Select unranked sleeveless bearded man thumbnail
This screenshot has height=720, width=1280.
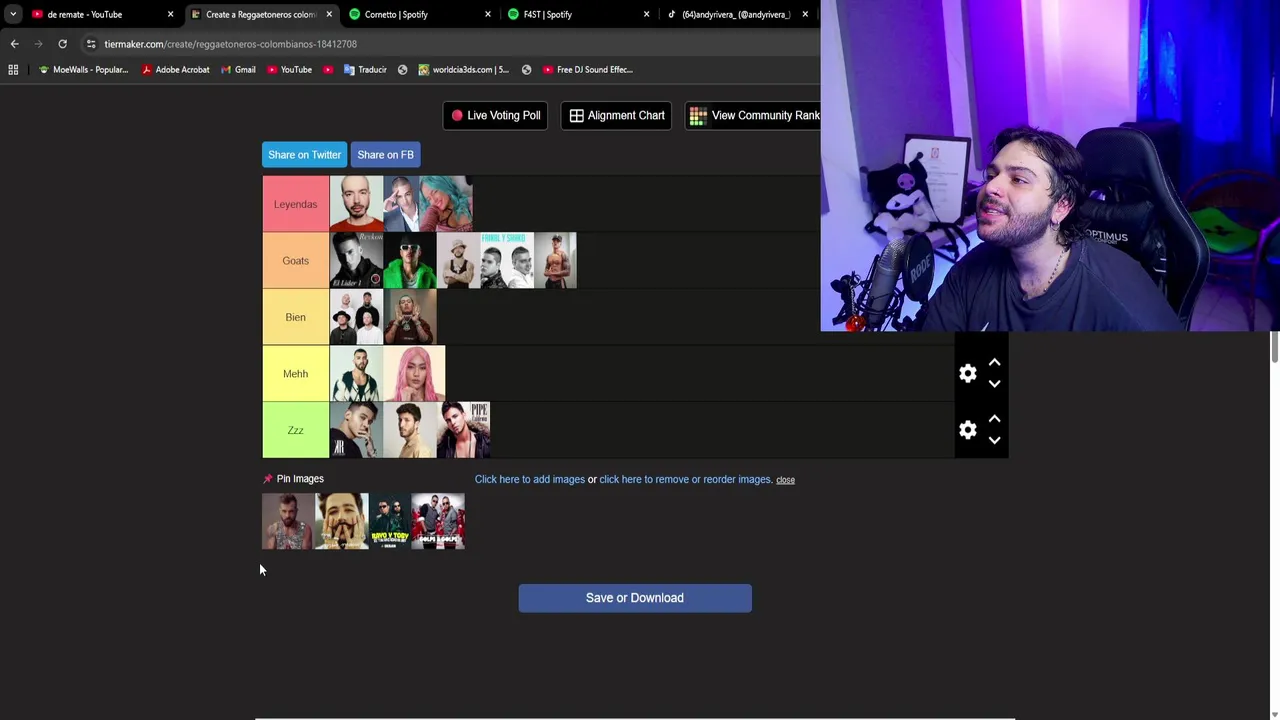(287, 521)
